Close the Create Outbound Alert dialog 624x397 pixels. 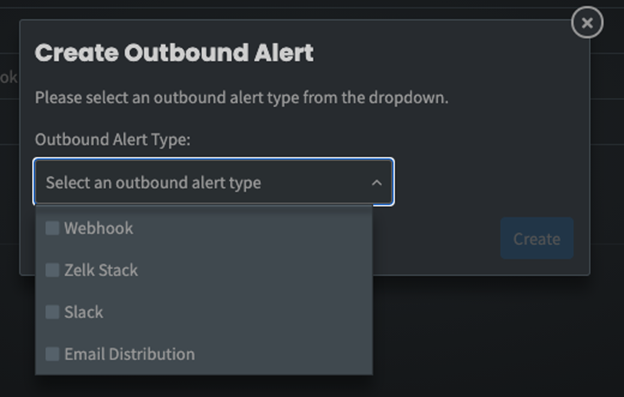587,23
